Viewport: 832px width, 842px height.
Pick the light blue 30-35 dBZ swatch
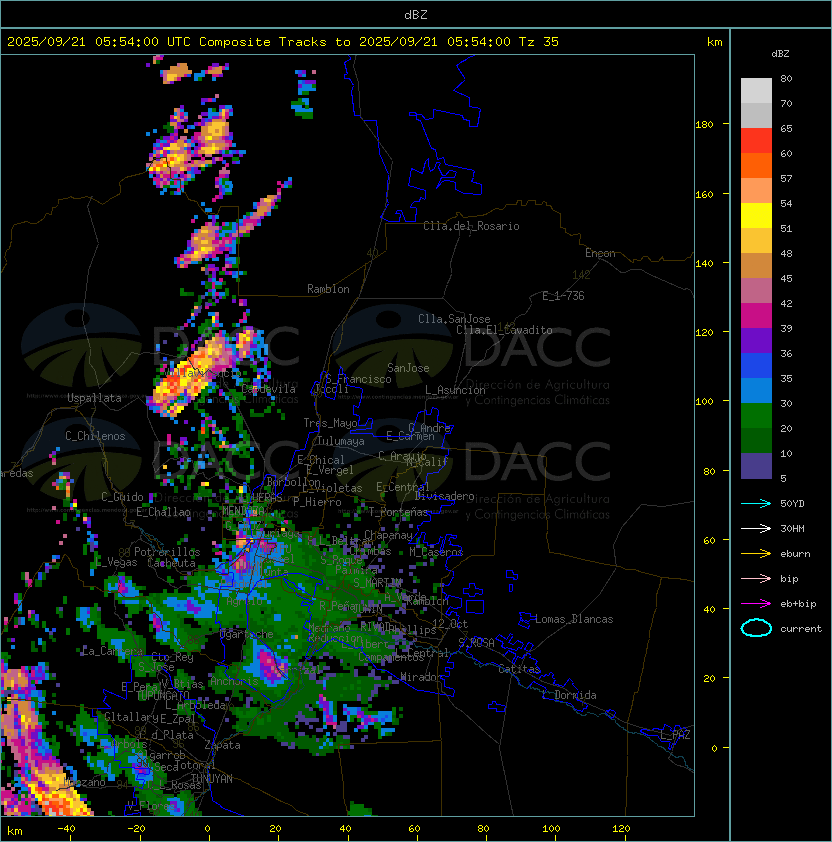tap(756, 391)
